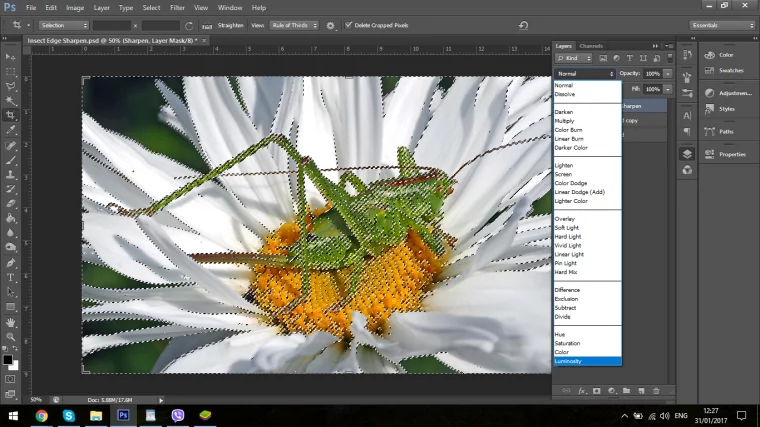The image size is (760, 427).
Task: Open the layer Kind filter dropdown
Action: (x=574, y=58)
